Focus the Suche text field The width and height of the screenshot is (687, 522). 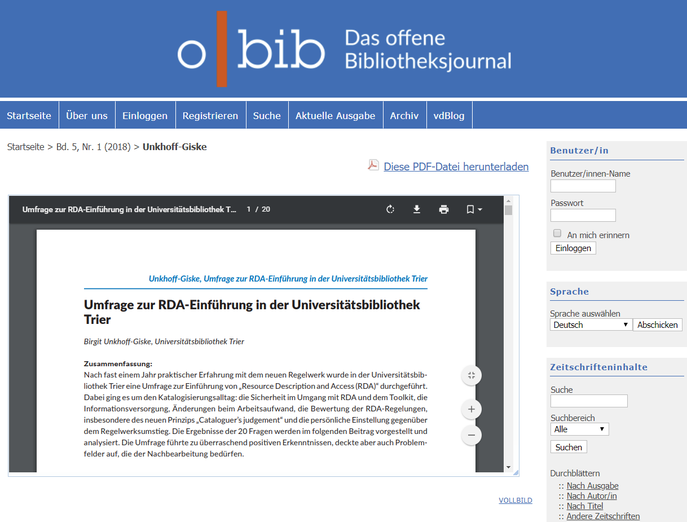coord(589,401)
